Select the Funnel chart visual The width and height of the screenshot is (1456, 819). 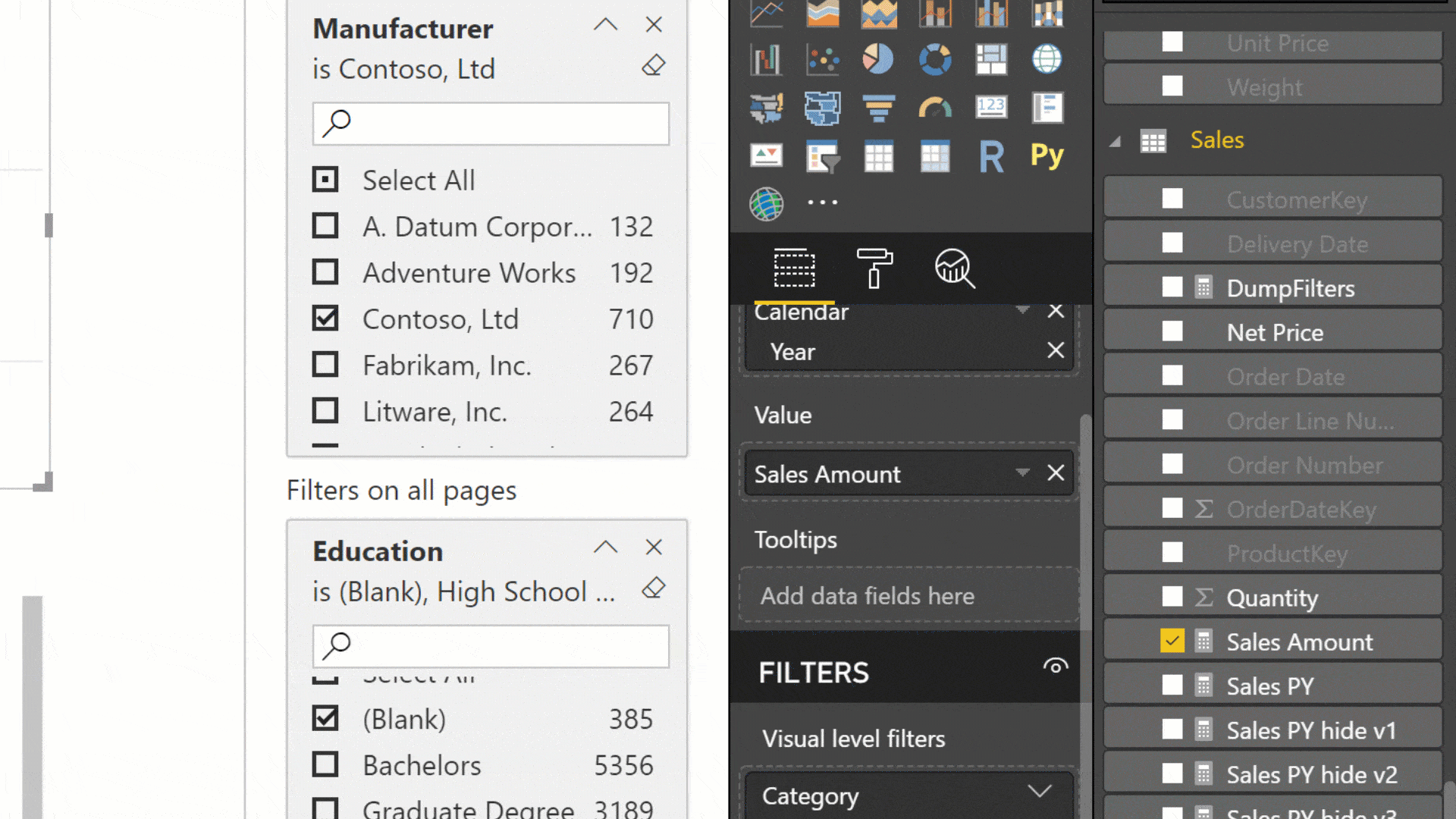point(879,108)
